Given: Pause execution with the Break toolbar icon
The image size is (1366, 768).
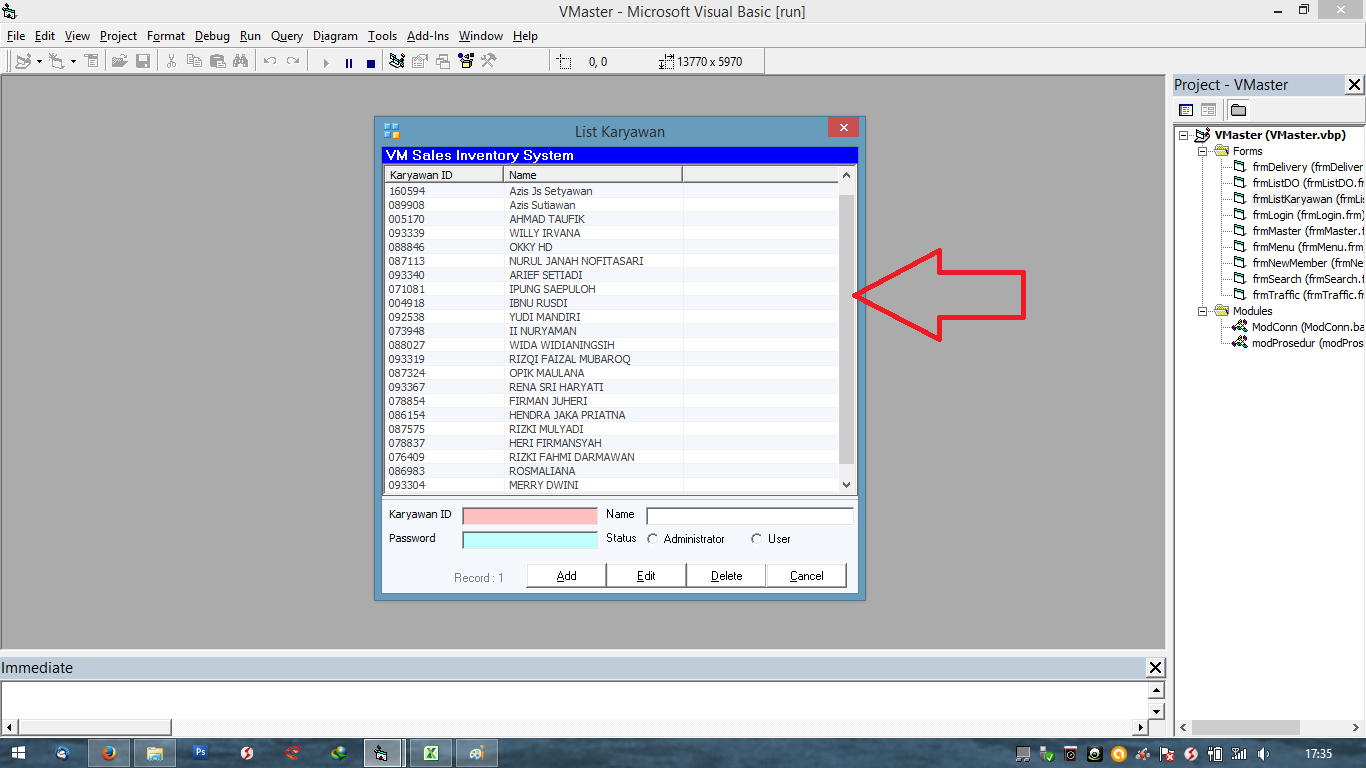Looking at the screenshot, I should tap(348, 61).
